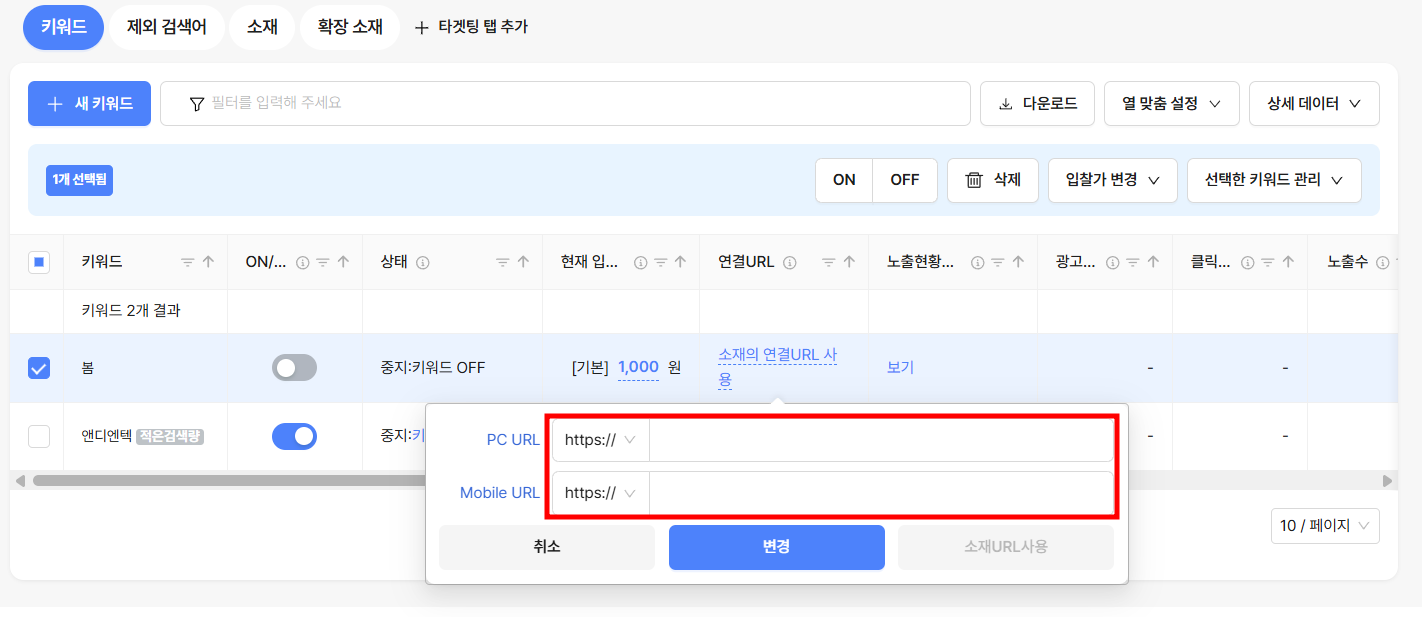1422x617 pixels.
Task: Focus the PC URL text field
Action: tap(881, 440)
